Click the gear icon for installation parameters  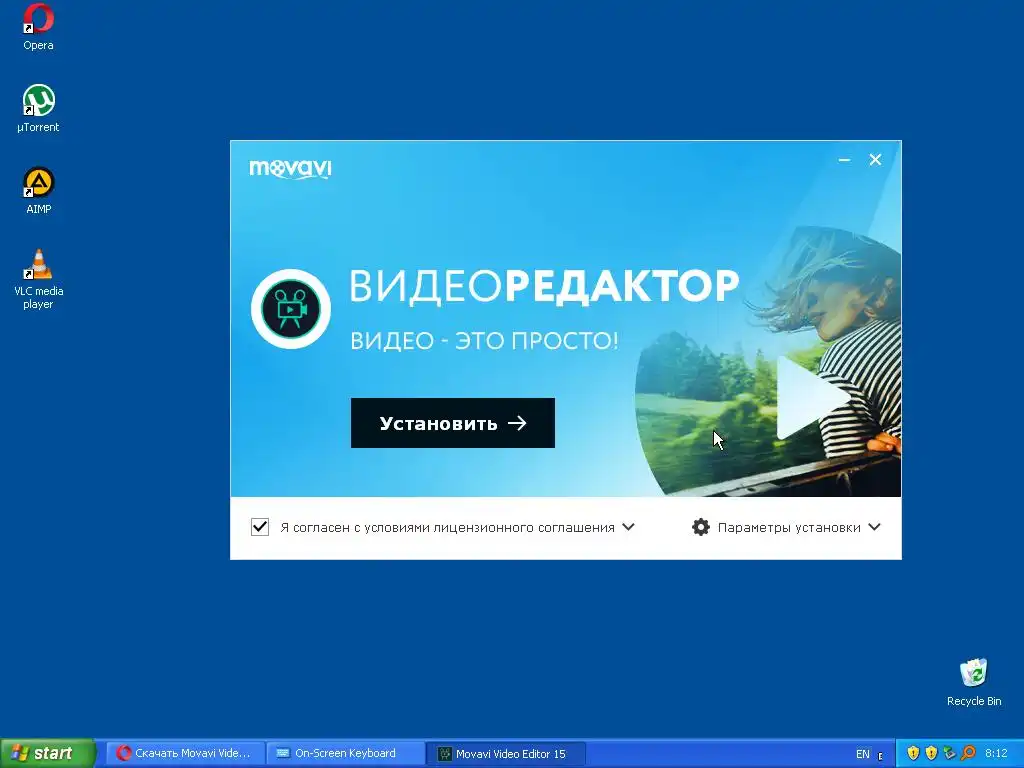701,527
